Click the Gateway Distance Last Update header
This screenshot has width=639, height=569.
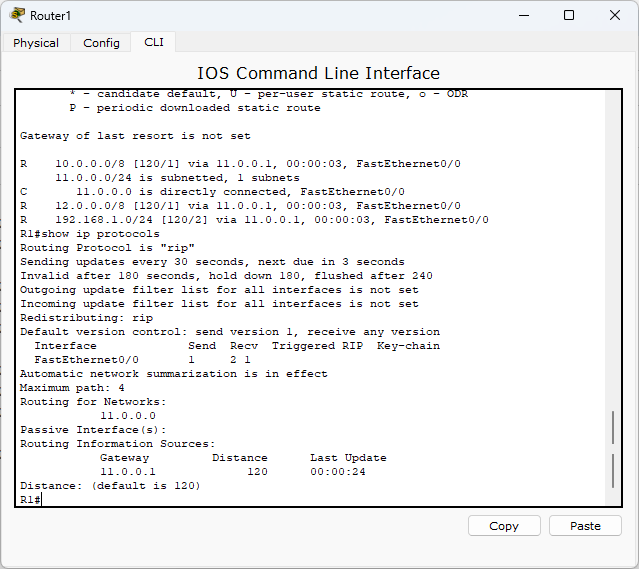(243, 458)
